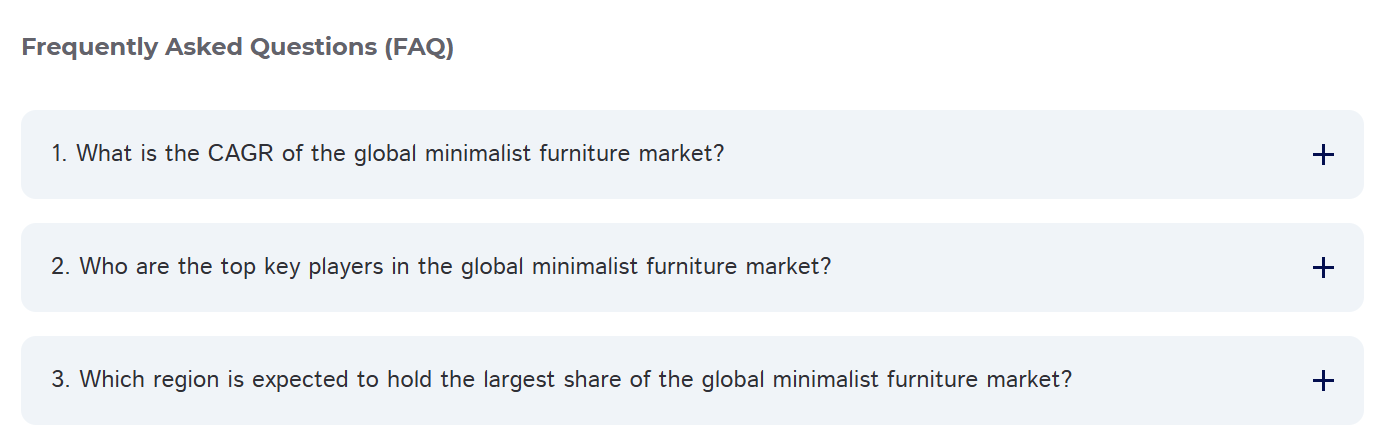This screenshot has width=1383, height=448.
Task: Click the number '1.' label of first FAQ
Action: click(x=59, y=154)
